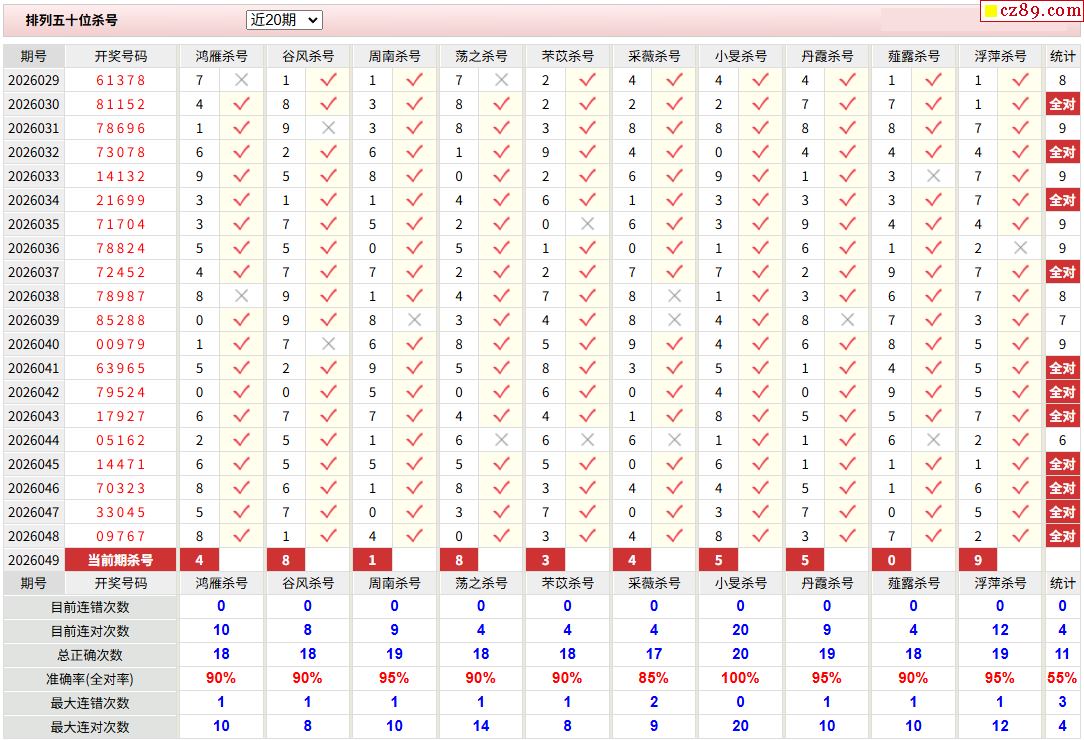Click the 最大连对次数 row label

pyautogui.click(x=90, y=727)
